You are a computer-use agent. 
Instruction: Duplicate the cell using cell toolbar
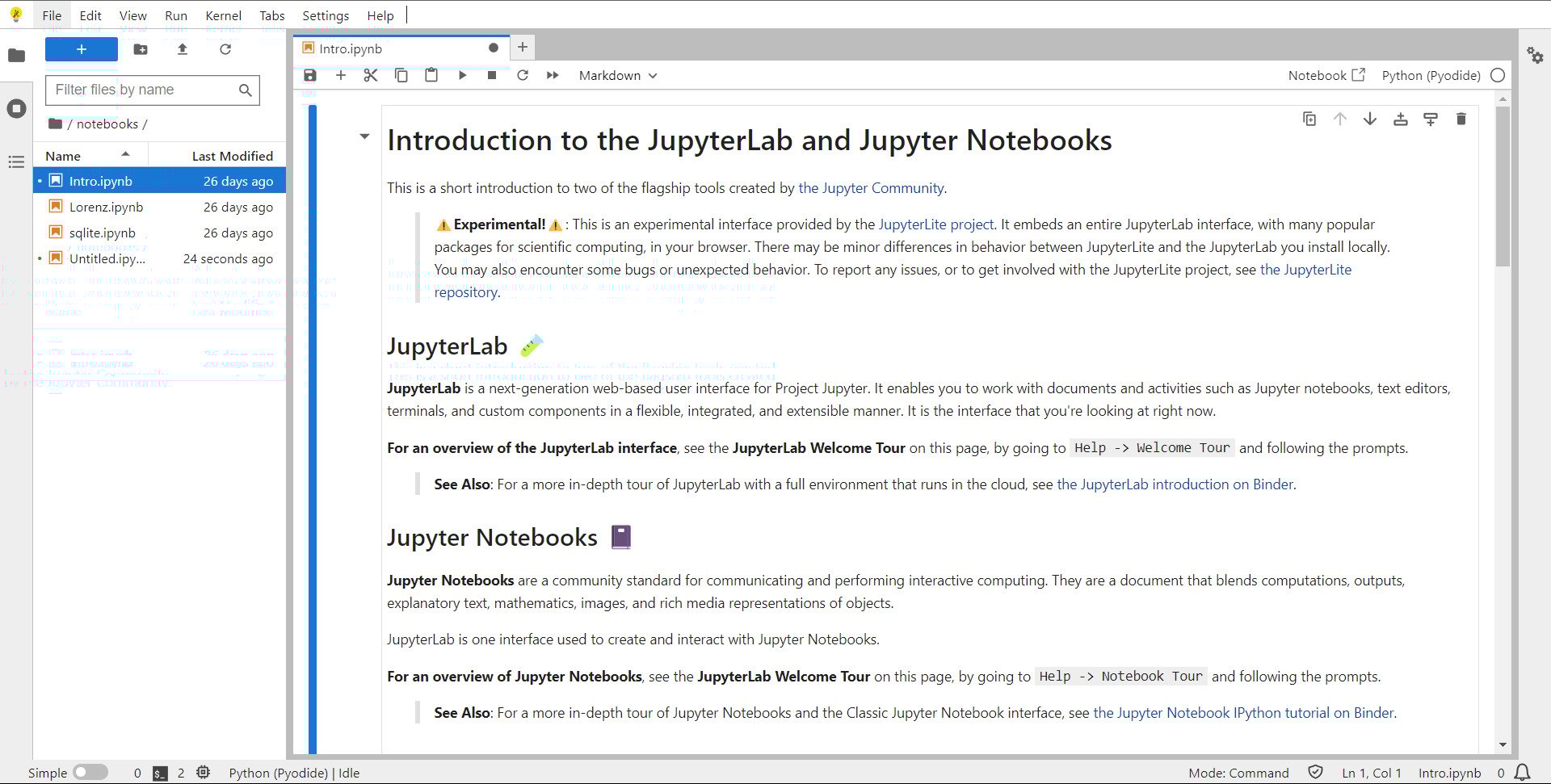click(1309, 119)
